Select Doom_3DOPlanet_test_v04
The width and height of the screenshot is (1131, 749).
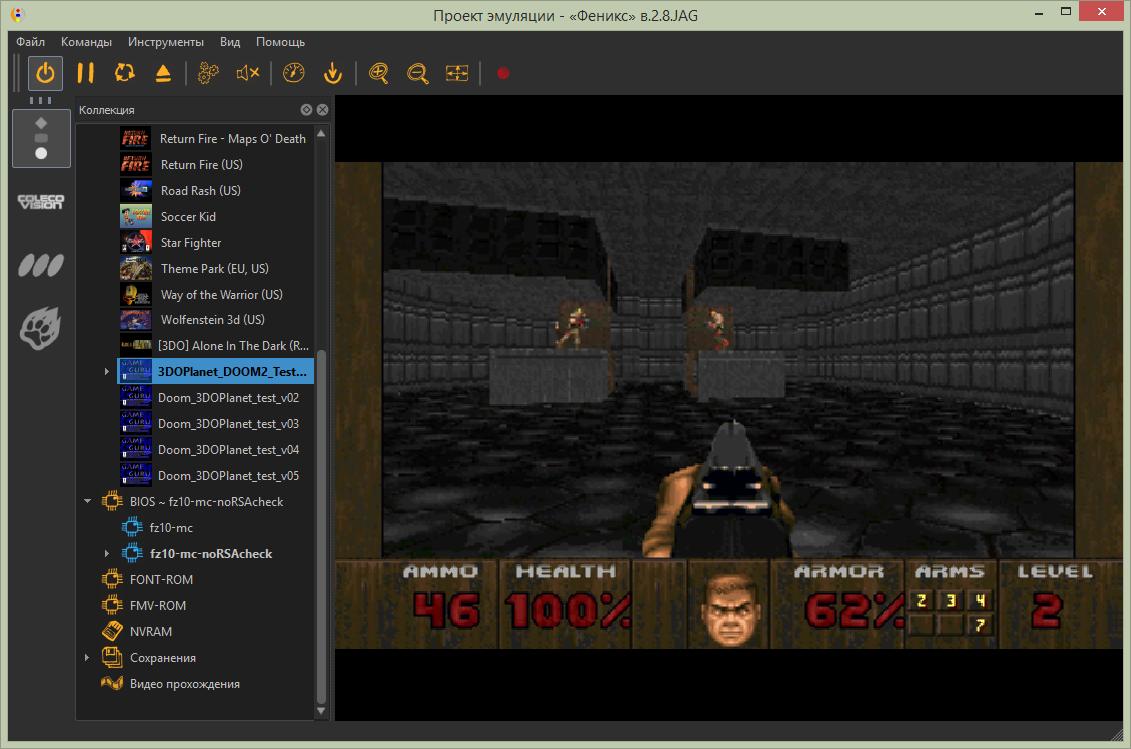tap(228, 450)
